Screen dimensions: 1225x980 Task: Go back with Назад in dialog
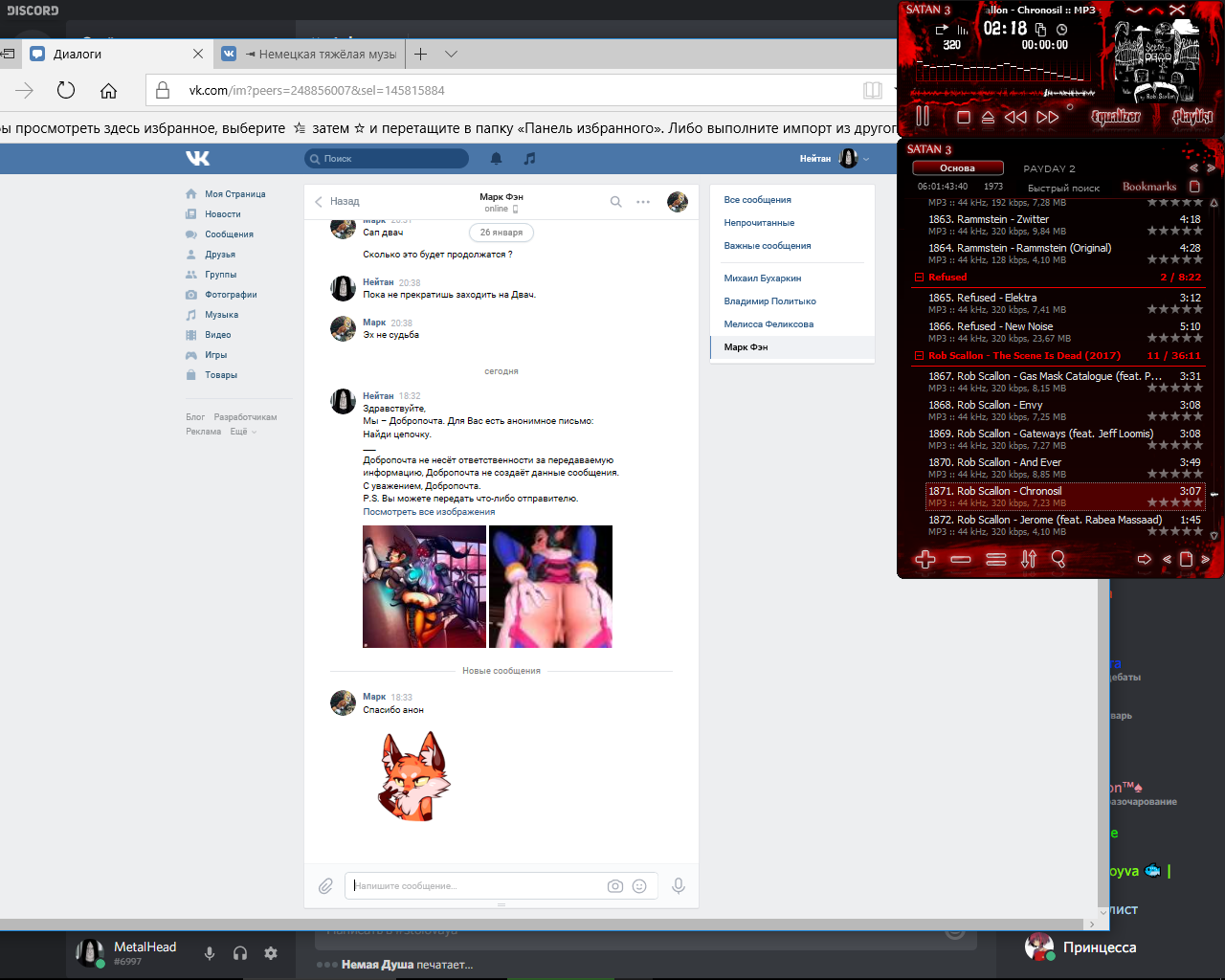click(x=337, y=201)
